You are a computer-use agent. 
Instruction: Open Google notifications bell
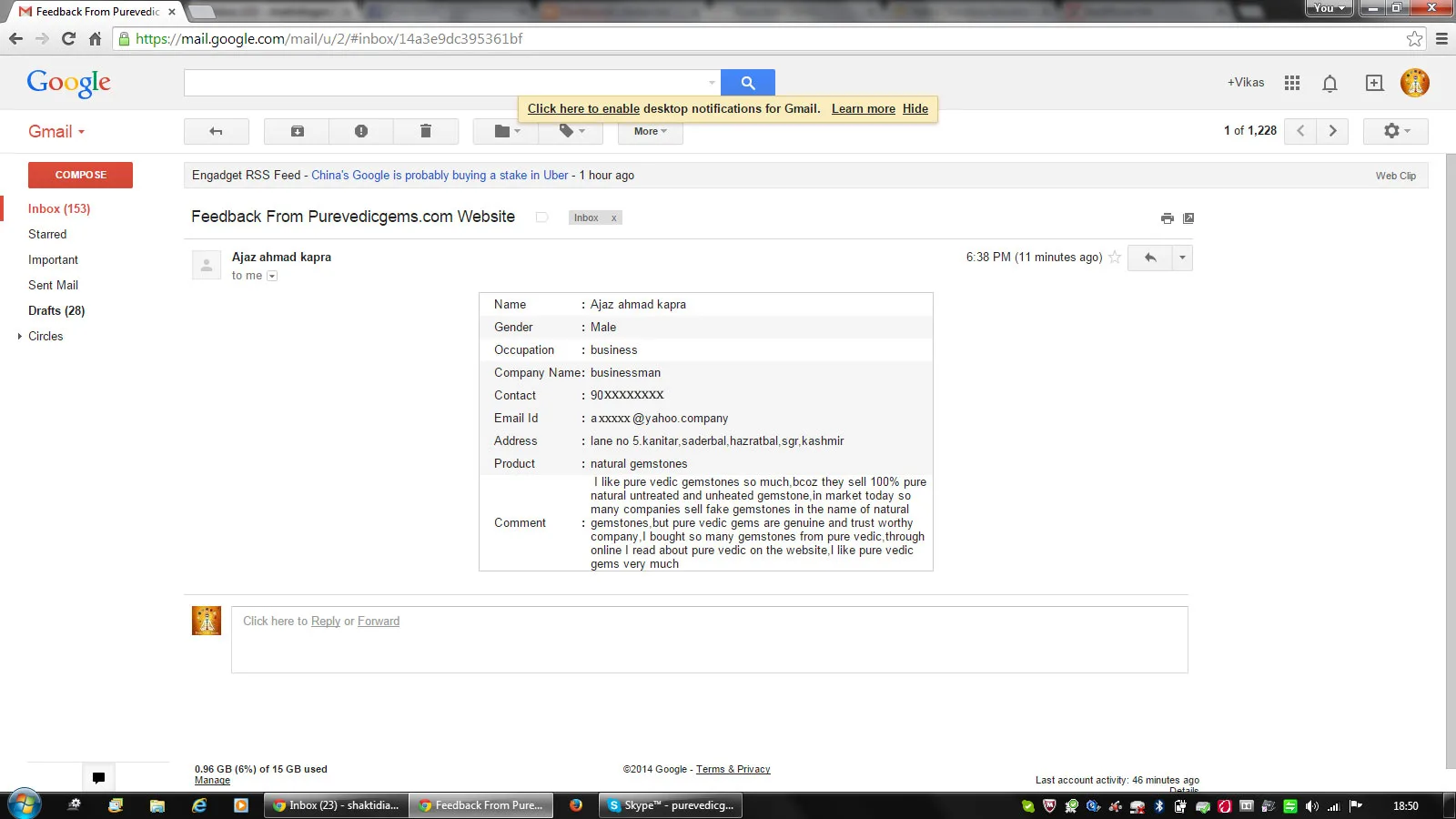click(x=1330, y=84)
